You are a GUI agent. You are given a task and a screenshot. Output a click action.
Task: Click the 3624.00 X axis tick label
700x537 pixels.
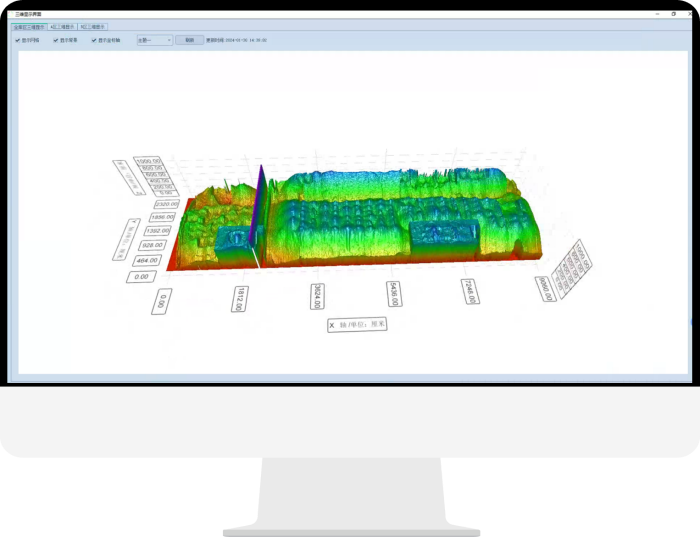coord(317,297)
